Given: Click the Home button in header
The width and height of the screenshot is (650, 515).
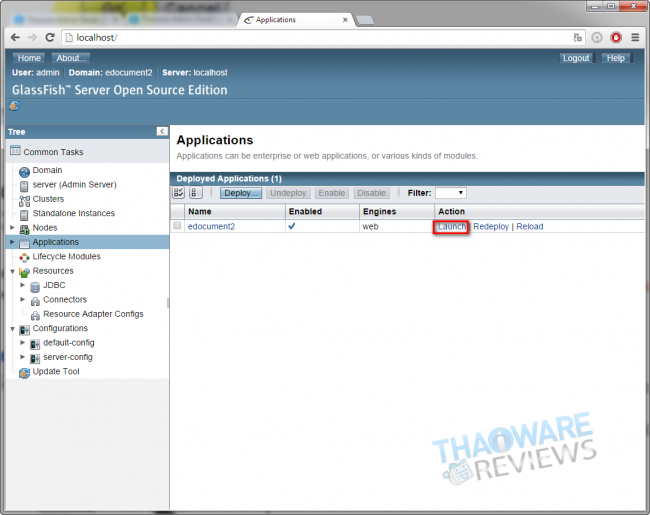Looking at the screenshot, I should [x=29, y=58].
